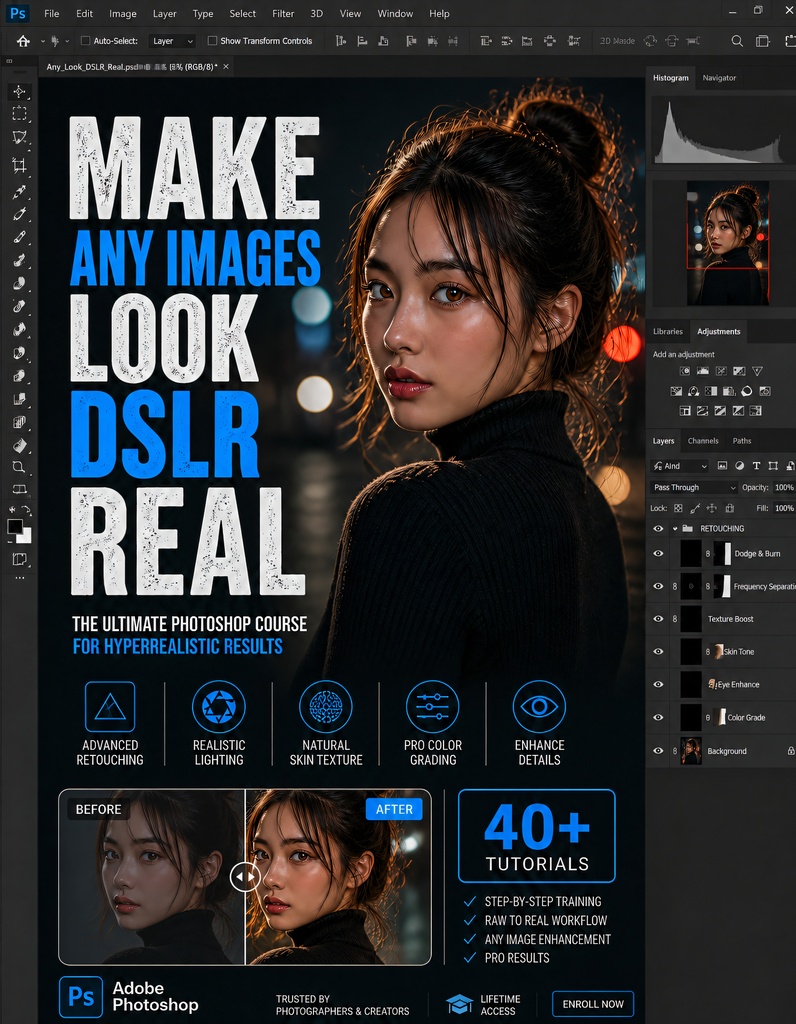Screen dimensions: 796x1024
Task: Click the ENROLL NOW button on canvas
Action: click(593, 1004)
